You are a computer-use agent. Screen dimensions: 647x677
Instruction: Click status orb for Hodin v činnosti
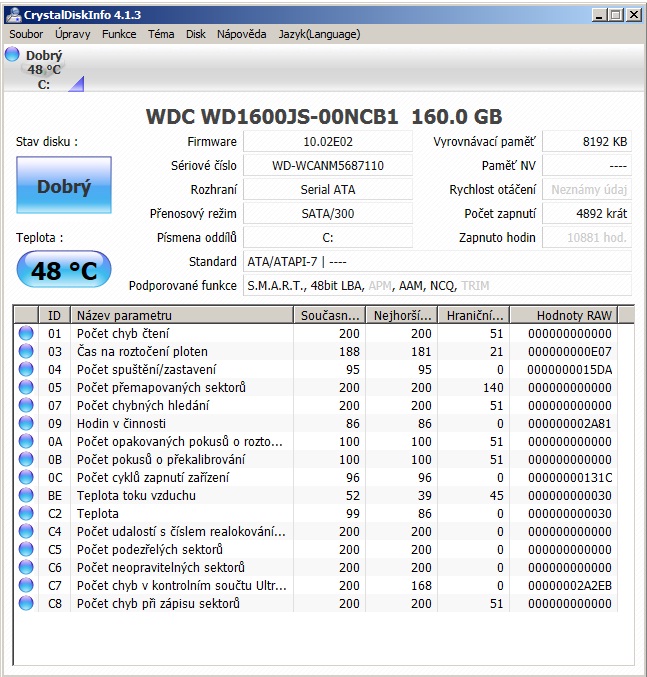click(x=26, y=423)
